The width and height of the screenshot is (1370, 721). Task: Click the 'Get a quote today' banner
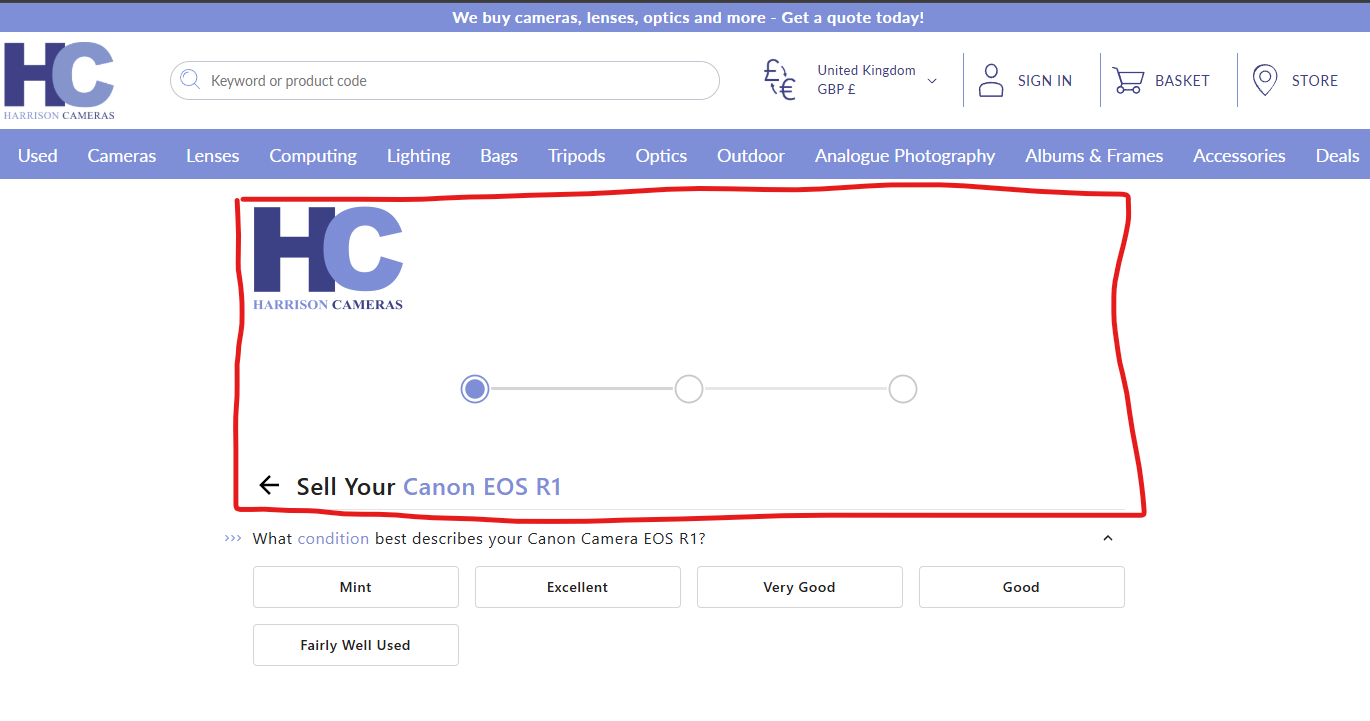(688, 18)
